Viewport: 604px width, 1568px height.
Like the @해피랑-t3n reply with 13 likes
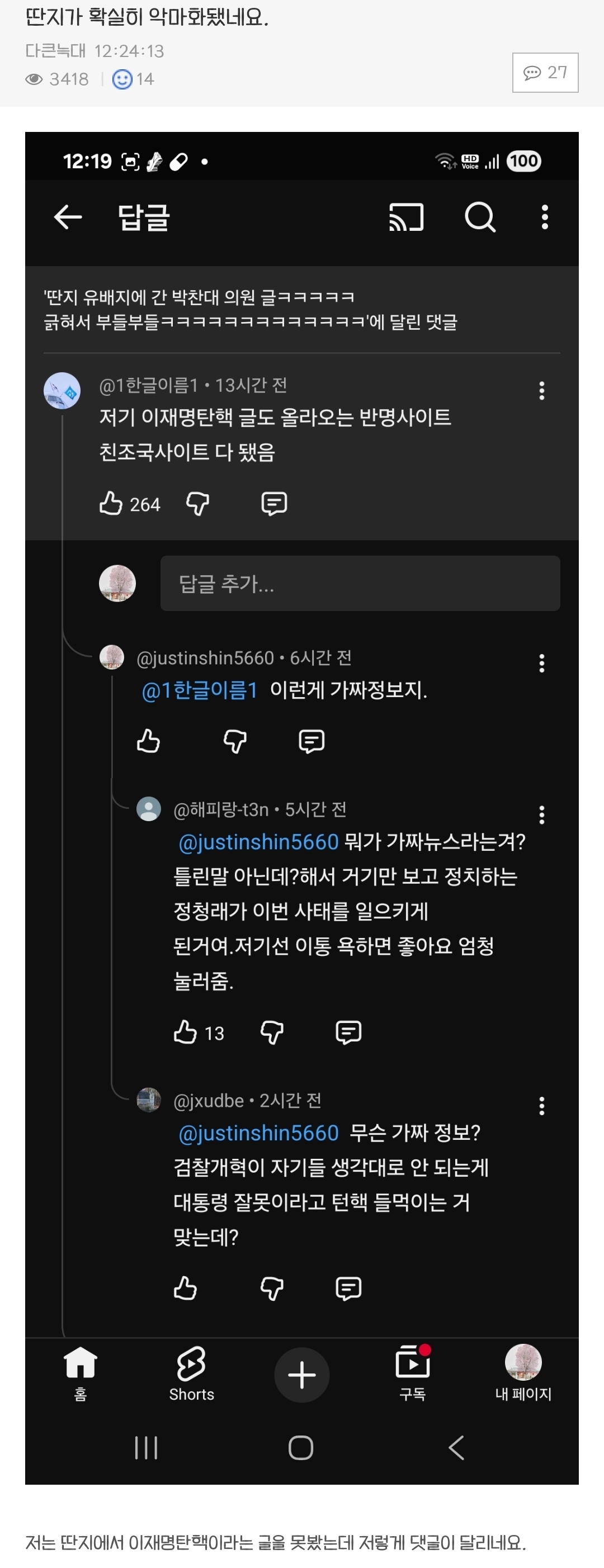[x=185, y=1032]
